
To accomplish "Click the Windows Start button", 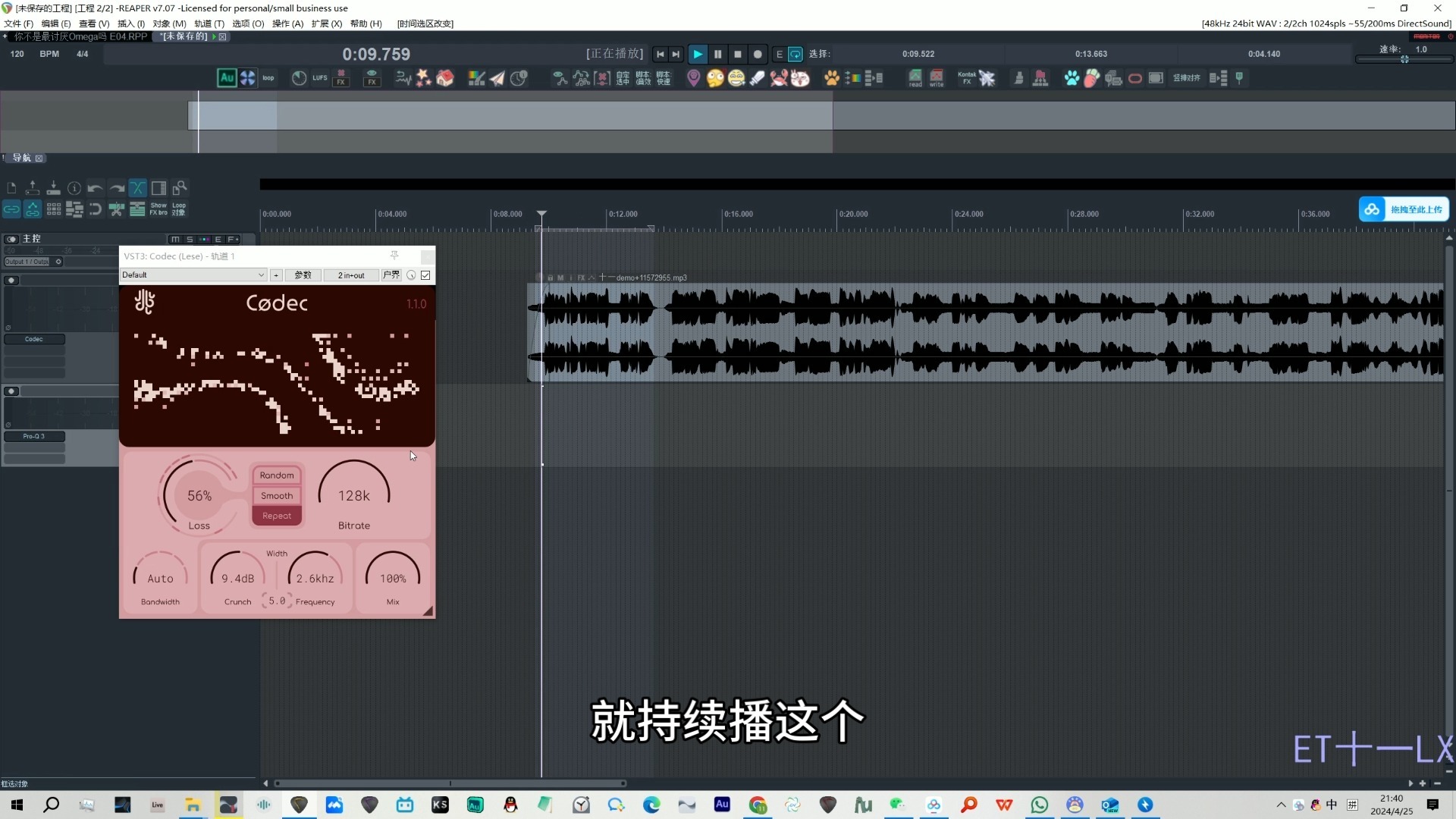I will click(17, 805).
